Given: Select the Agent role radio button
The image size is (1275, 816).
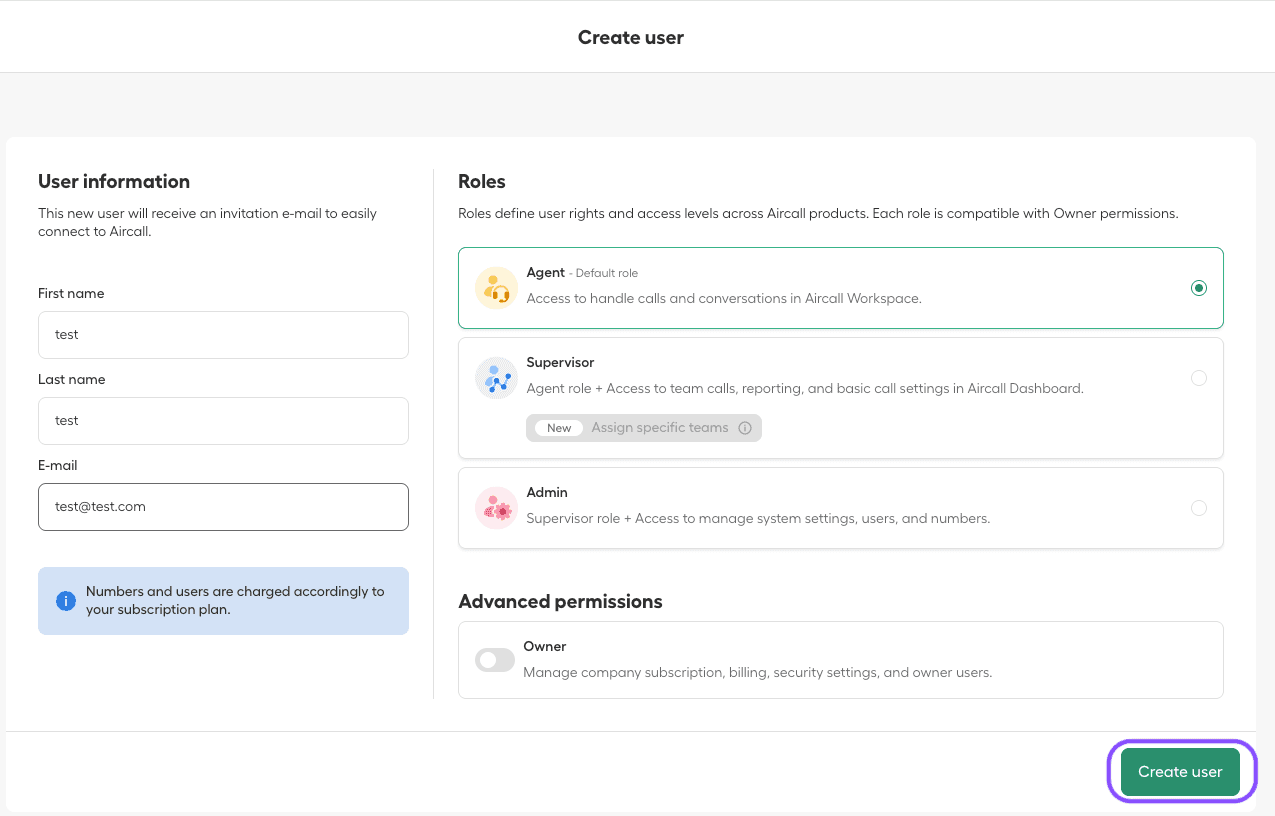Looking at the screenshot, I should click(x=1198, y=288).
